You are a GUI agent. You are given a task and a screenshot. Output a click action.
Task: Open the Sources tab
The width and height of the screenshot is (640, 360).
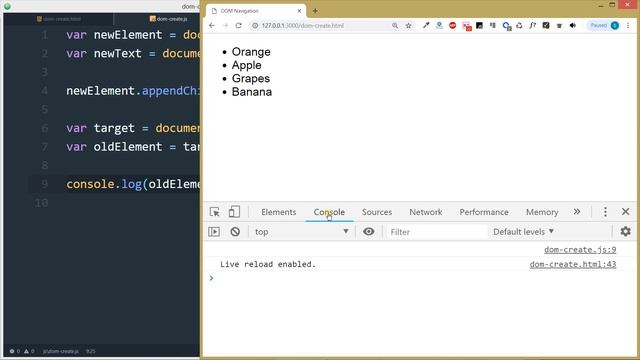click(x=377, y=212)
